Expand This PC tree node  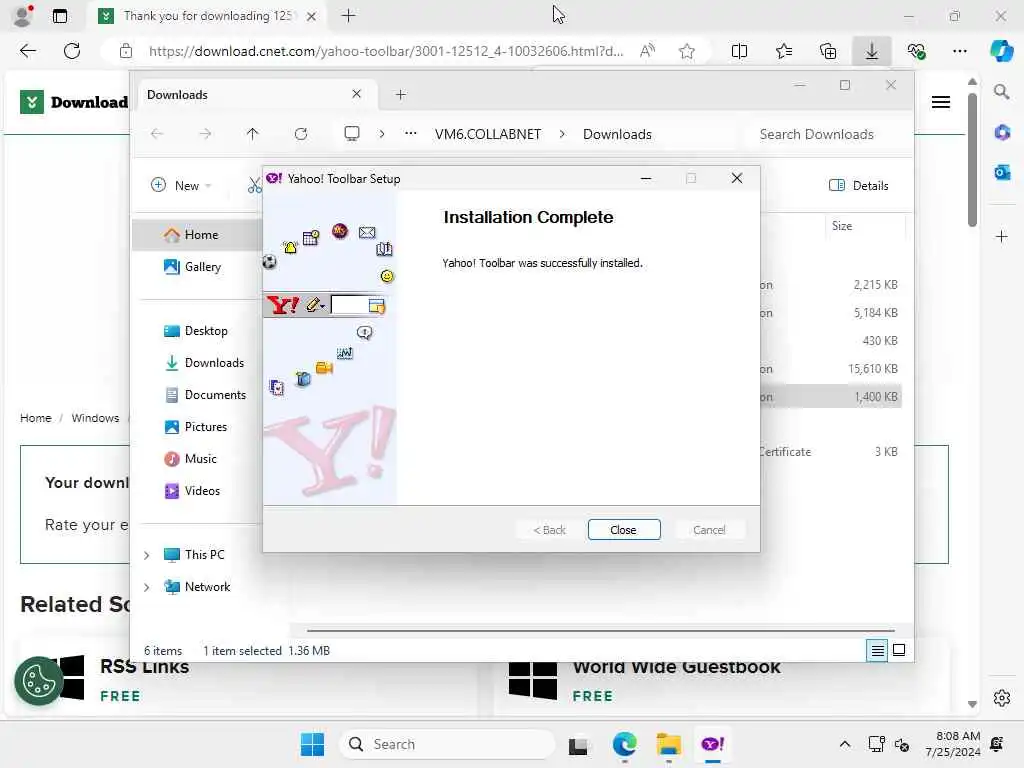click(x=147, y=555)
